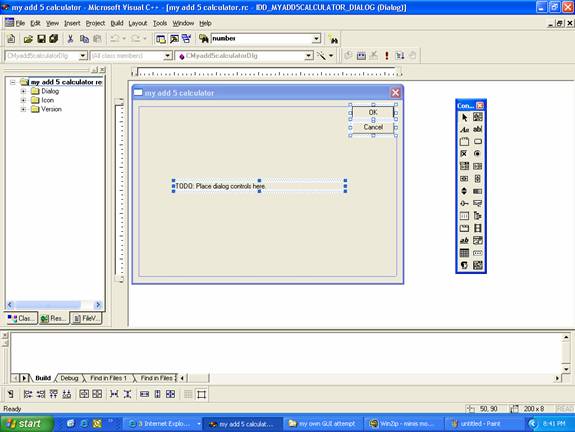
Task: Select the Static Text control tool
Action: [x=464, y=129]
